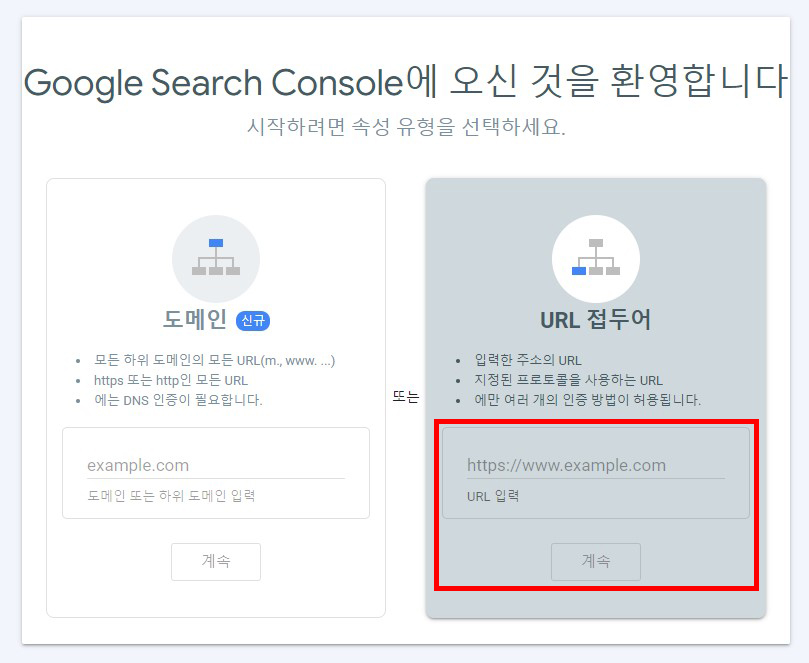Click helper text URL 입력
The width and height of the screenshot is (809, 663).
pos(493,496)
